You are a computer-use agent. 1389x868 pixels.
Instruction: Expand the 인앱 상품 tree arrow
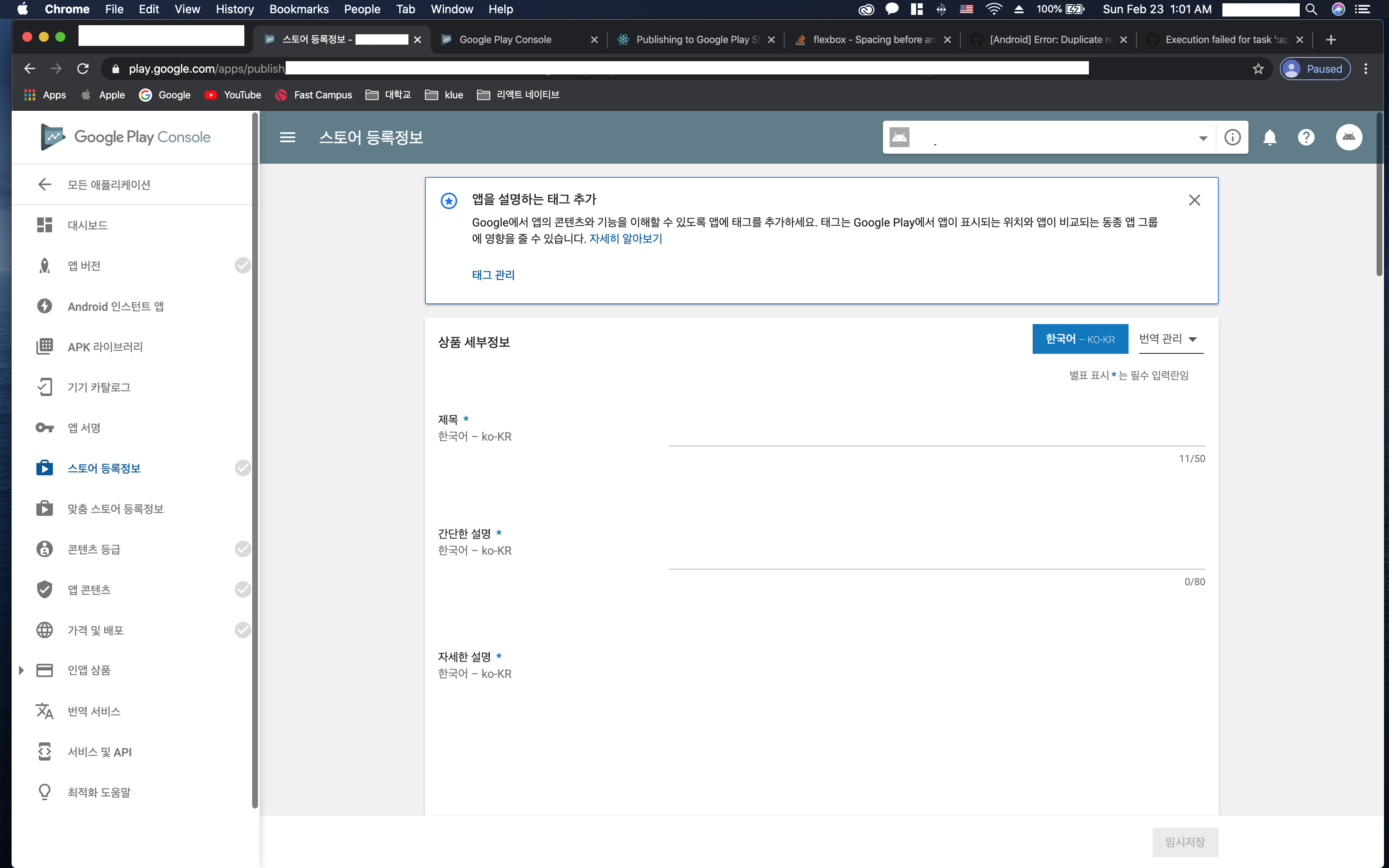pyautogui.click(x=21, y=670)
